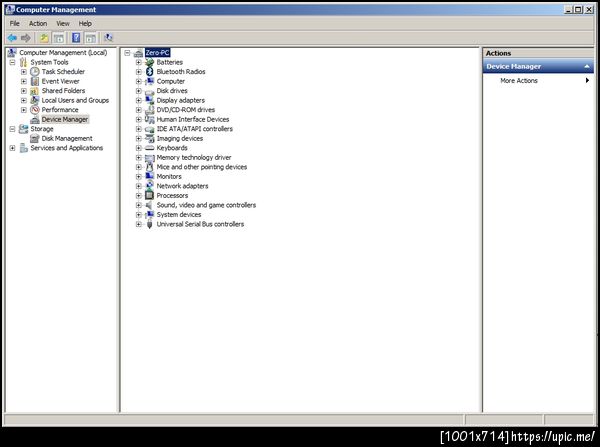This screenshot has width=600, height=447.
Task: Expand the Task Scheduler node
Action: 24,72
